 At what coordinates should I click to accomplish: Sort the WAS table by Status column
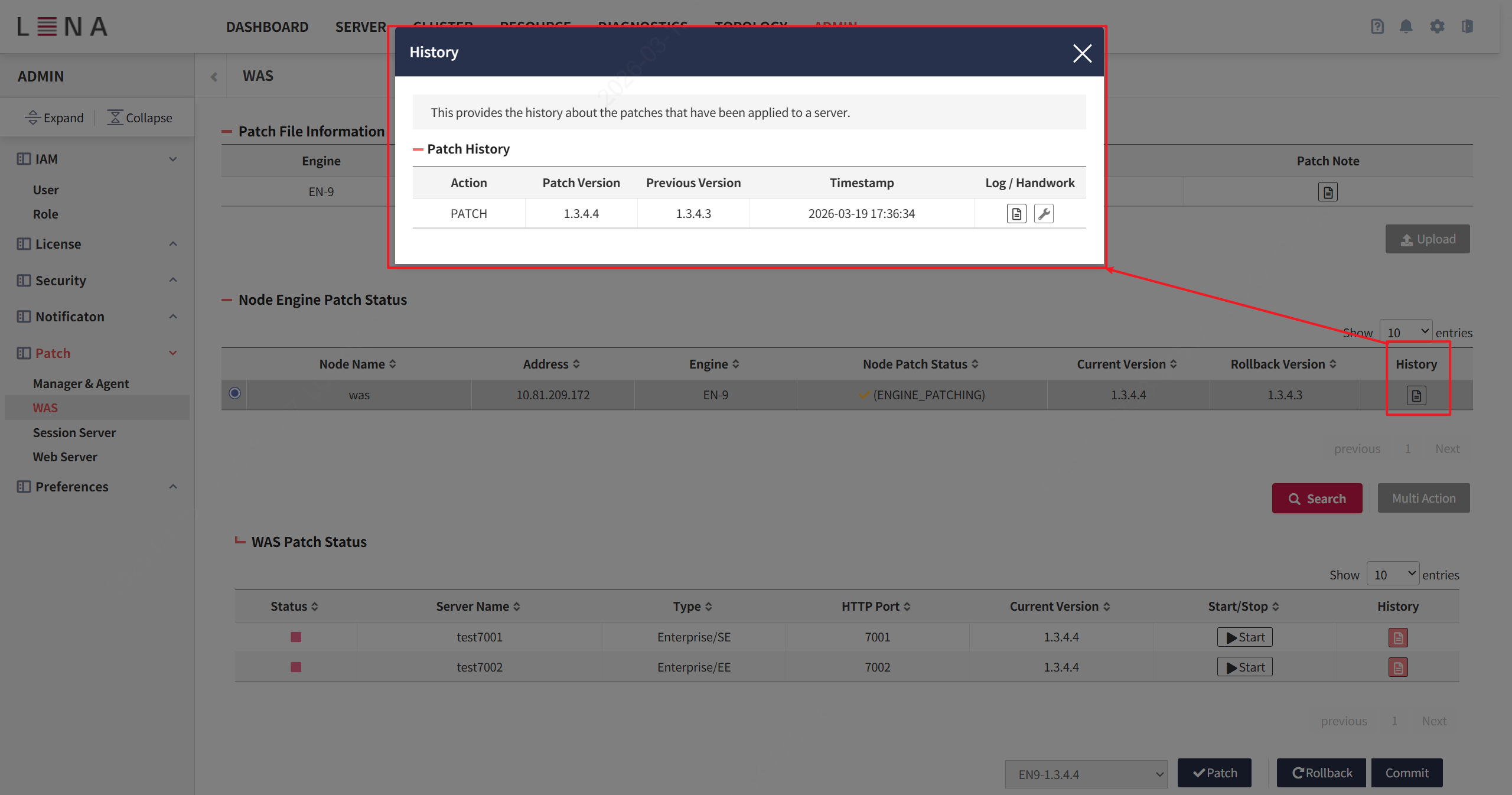tap(294, 607)
